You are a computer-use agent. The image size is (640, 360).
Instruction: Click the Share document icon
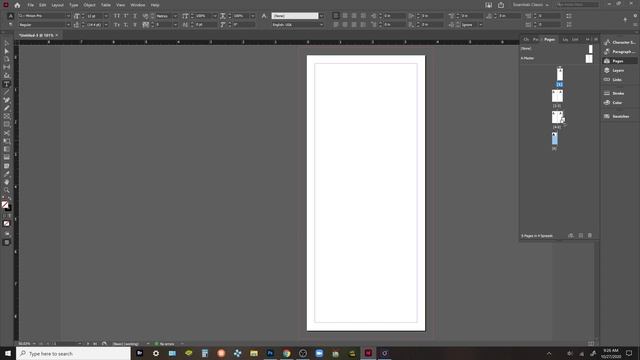click(x=501, y=5)
